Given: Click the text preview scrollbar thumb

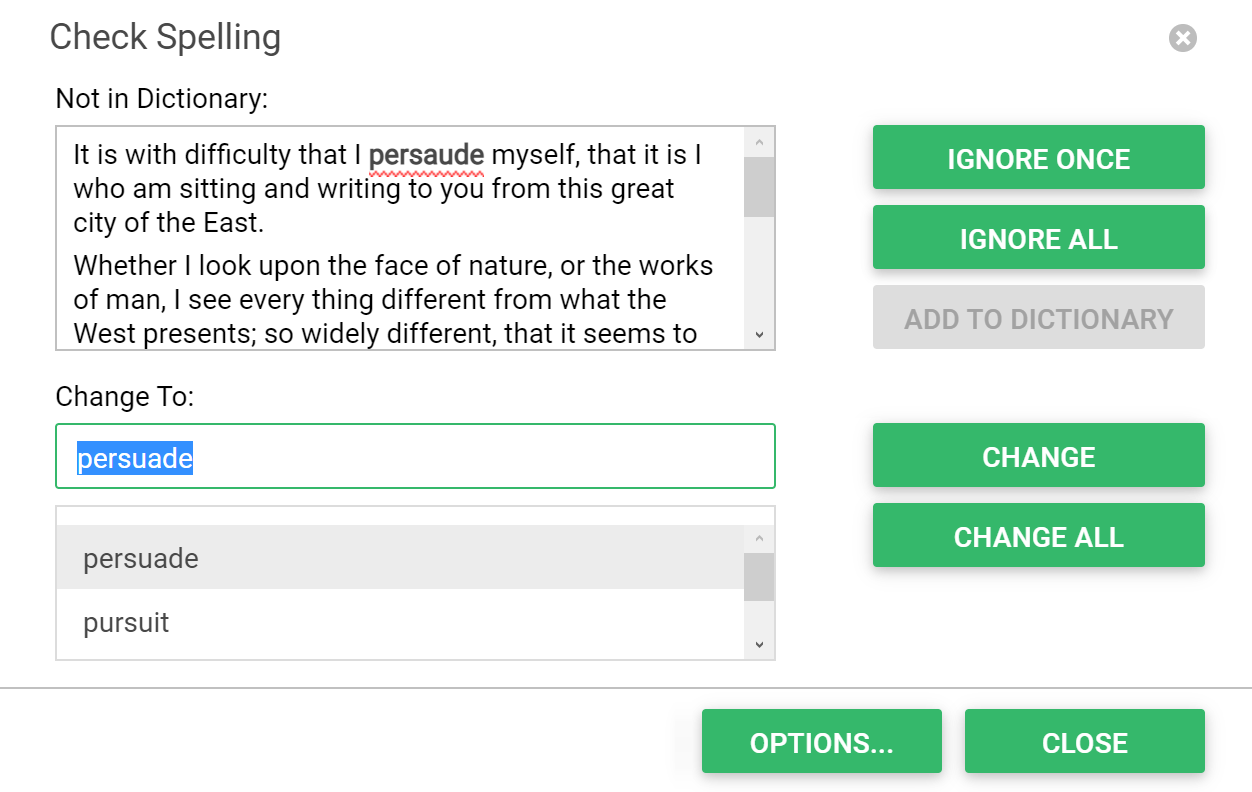Looking at the screenshot, I should click(x=759, y=187).
